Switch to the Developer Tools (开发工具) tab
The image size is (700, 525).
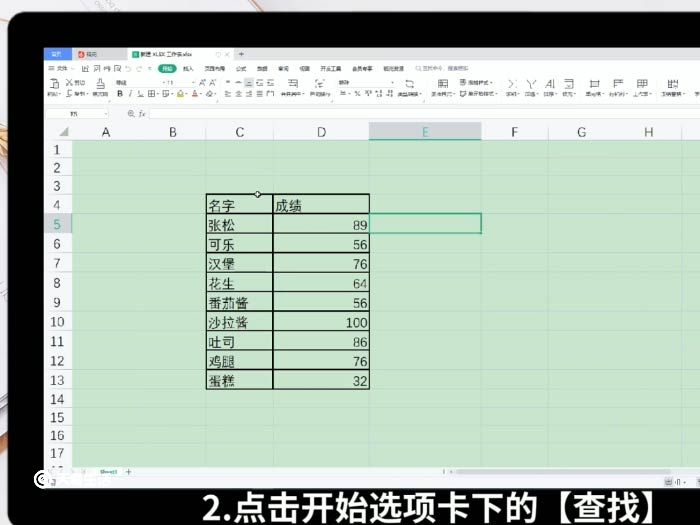pos(331,68)
